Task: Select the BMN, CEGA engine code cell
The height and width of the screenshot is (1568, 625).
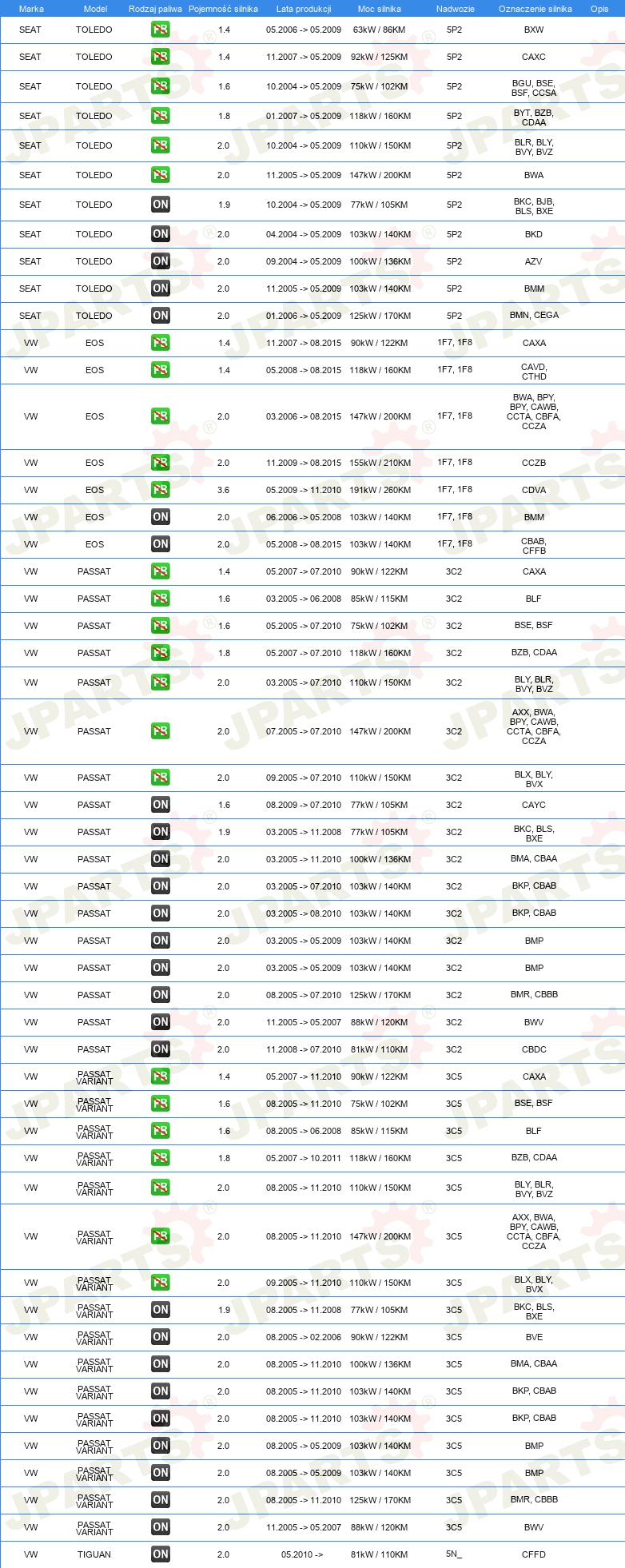Action: click(534, 315)
